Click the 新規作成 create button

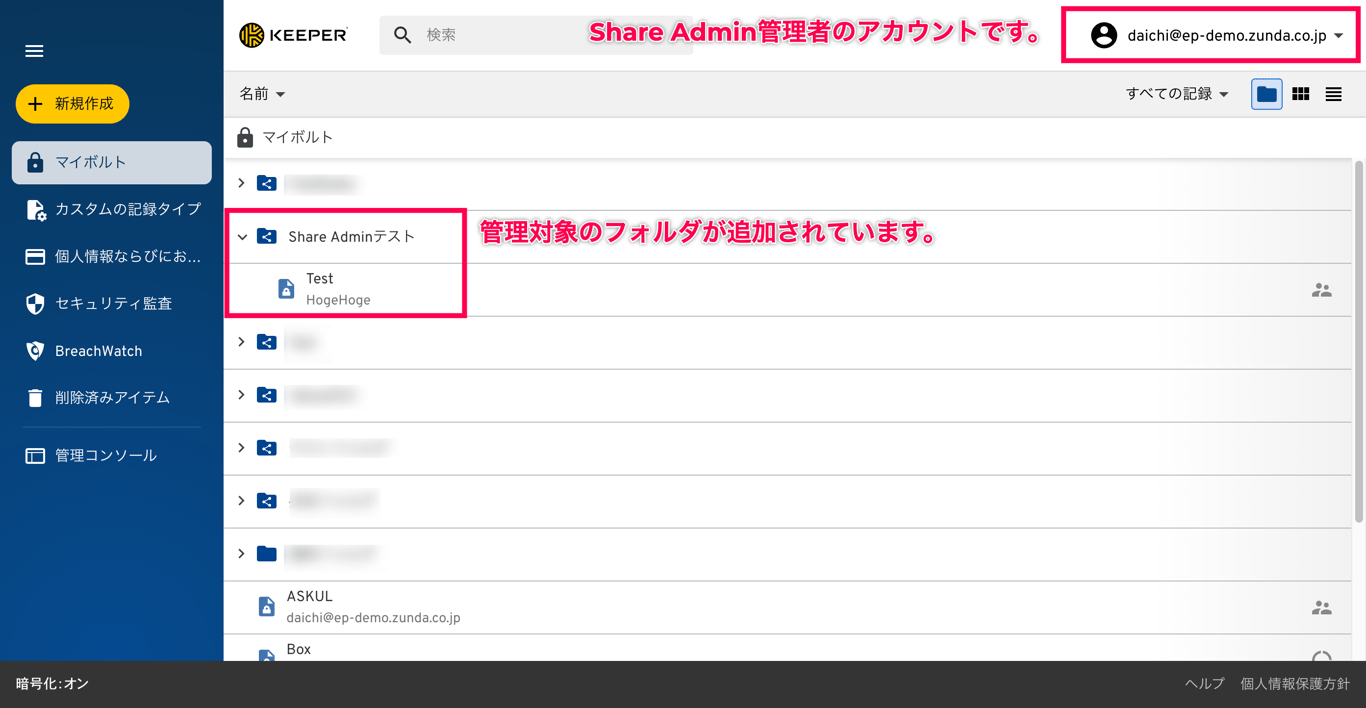[x=72, y=103]
